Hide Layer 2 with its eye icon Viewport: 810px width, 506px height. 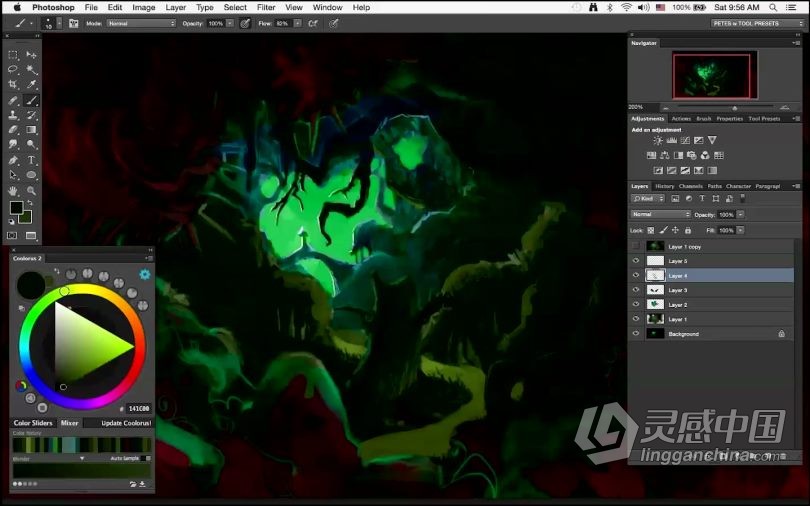point(636,305)
